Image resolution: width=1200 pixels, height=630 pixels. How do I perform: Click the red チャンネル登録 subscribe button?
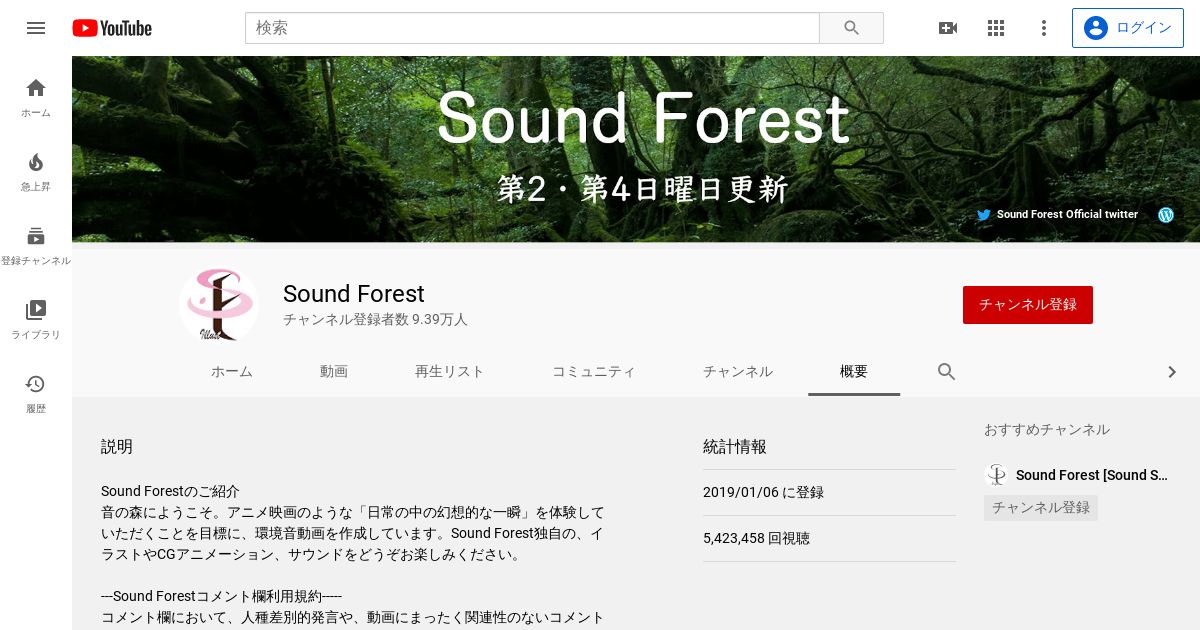pos(1028,305)
